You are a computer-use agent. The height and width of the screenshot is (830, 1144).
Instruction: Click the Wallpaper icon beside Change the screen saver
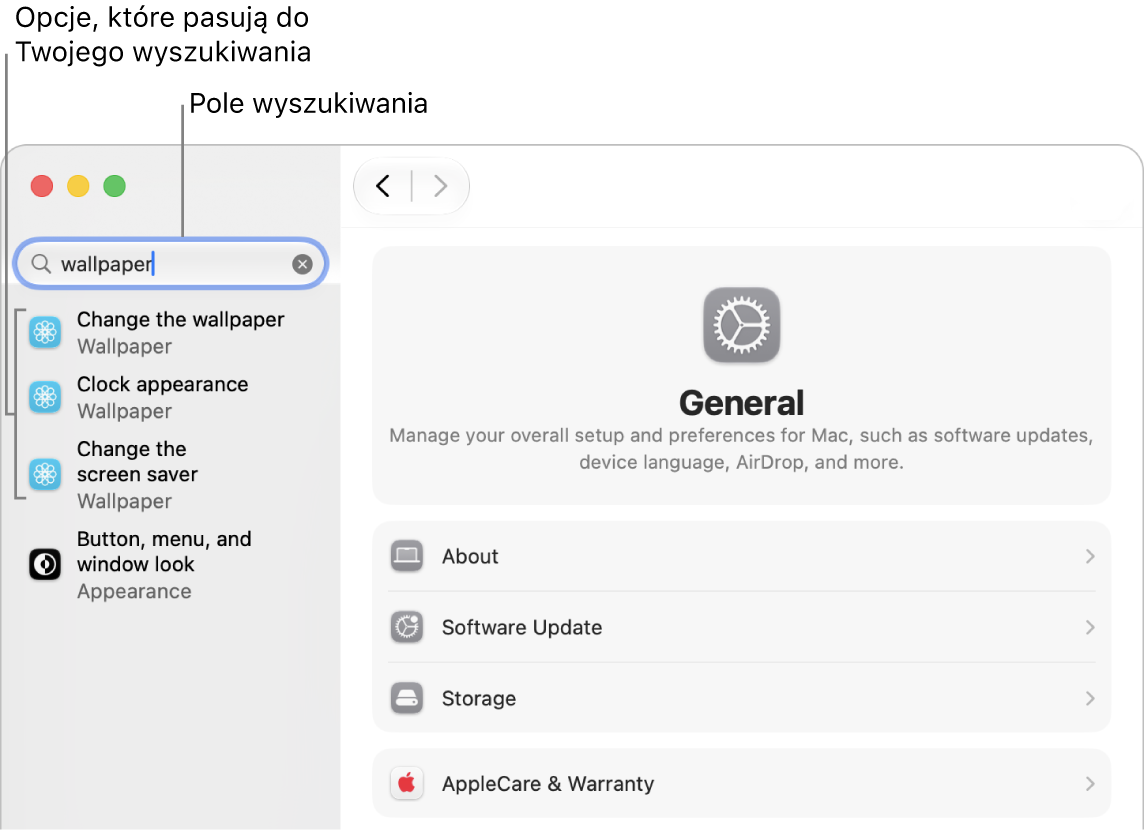point(45,474)
